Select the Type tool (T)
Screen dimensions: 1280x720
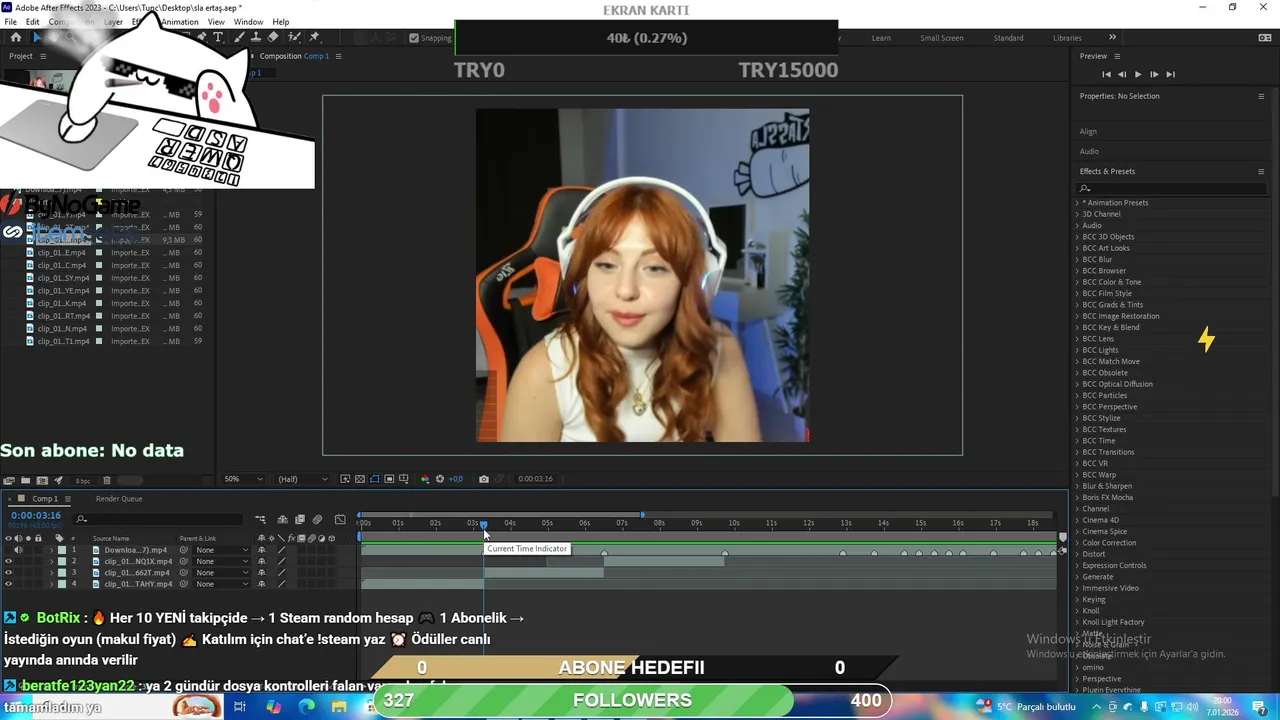(x=218, y=37)
